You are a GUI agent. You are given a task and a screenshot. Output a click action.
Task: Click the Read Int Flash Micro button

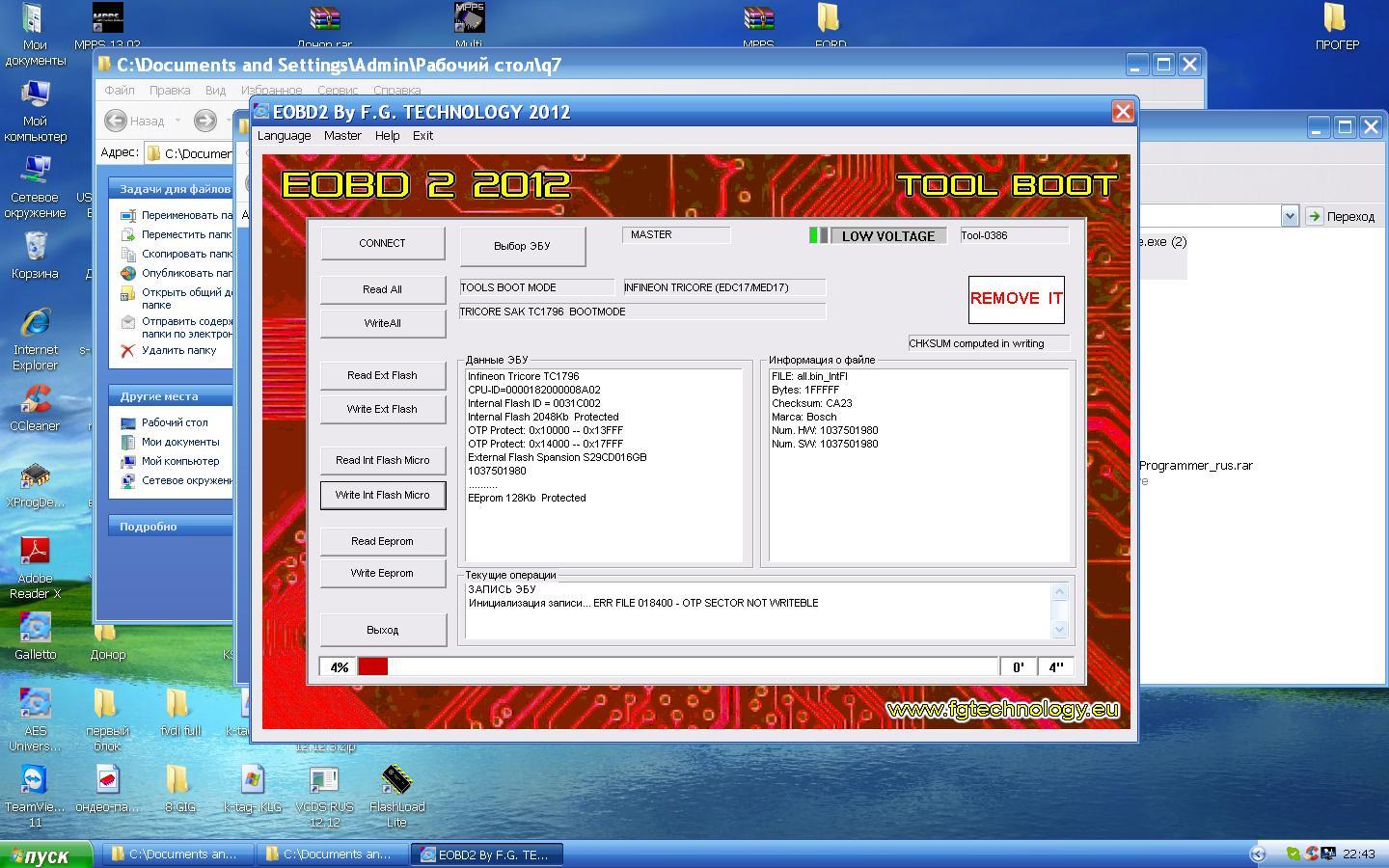(383, 460)
